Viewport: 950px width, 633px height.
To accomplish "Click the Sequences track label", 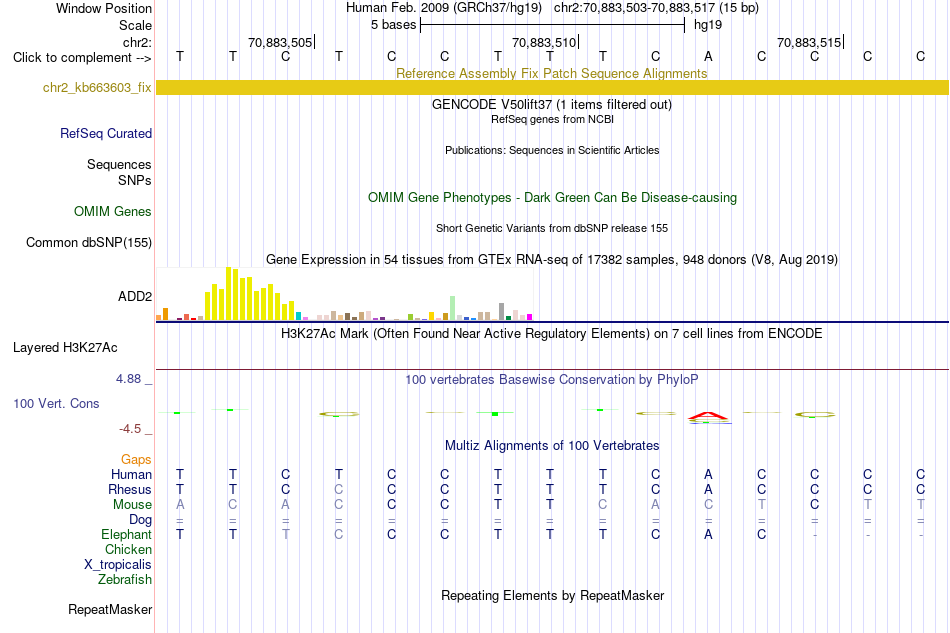I will (x=119, y=164).
